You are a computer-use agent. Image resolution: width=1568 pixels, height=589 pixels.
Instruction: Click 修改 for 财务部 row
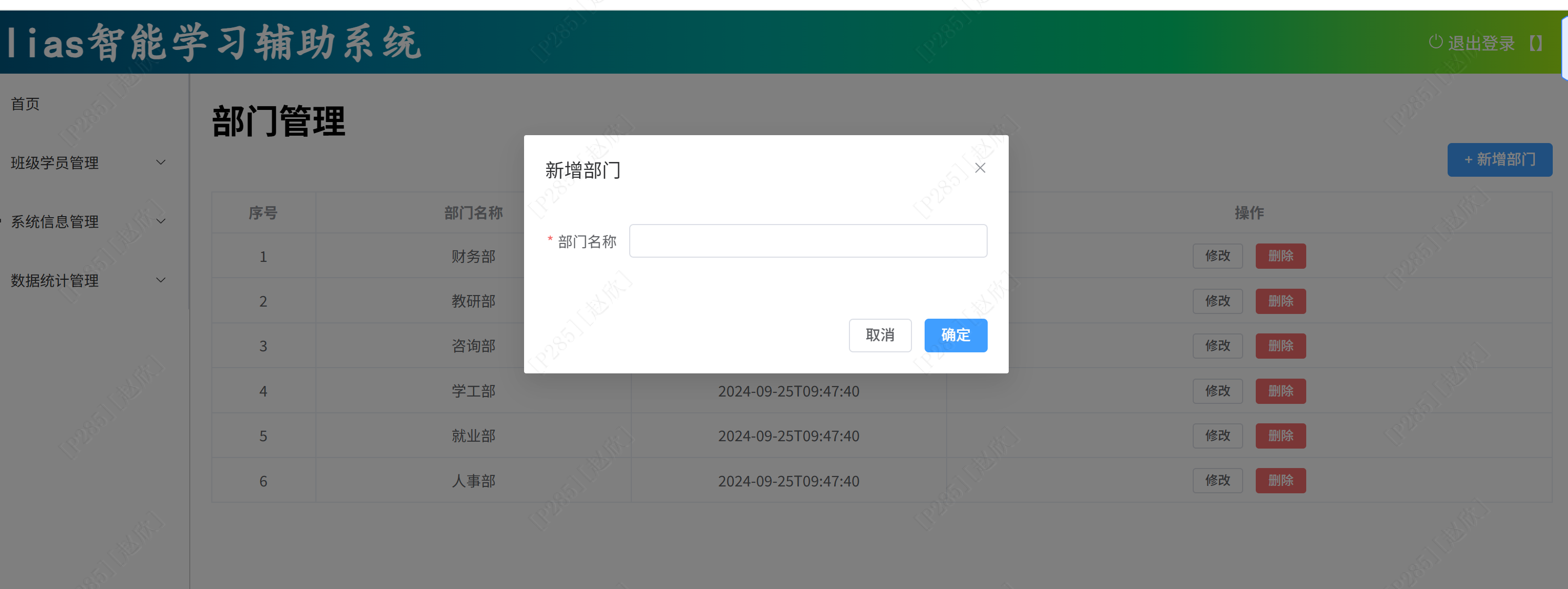click(x=1217, y=256)
